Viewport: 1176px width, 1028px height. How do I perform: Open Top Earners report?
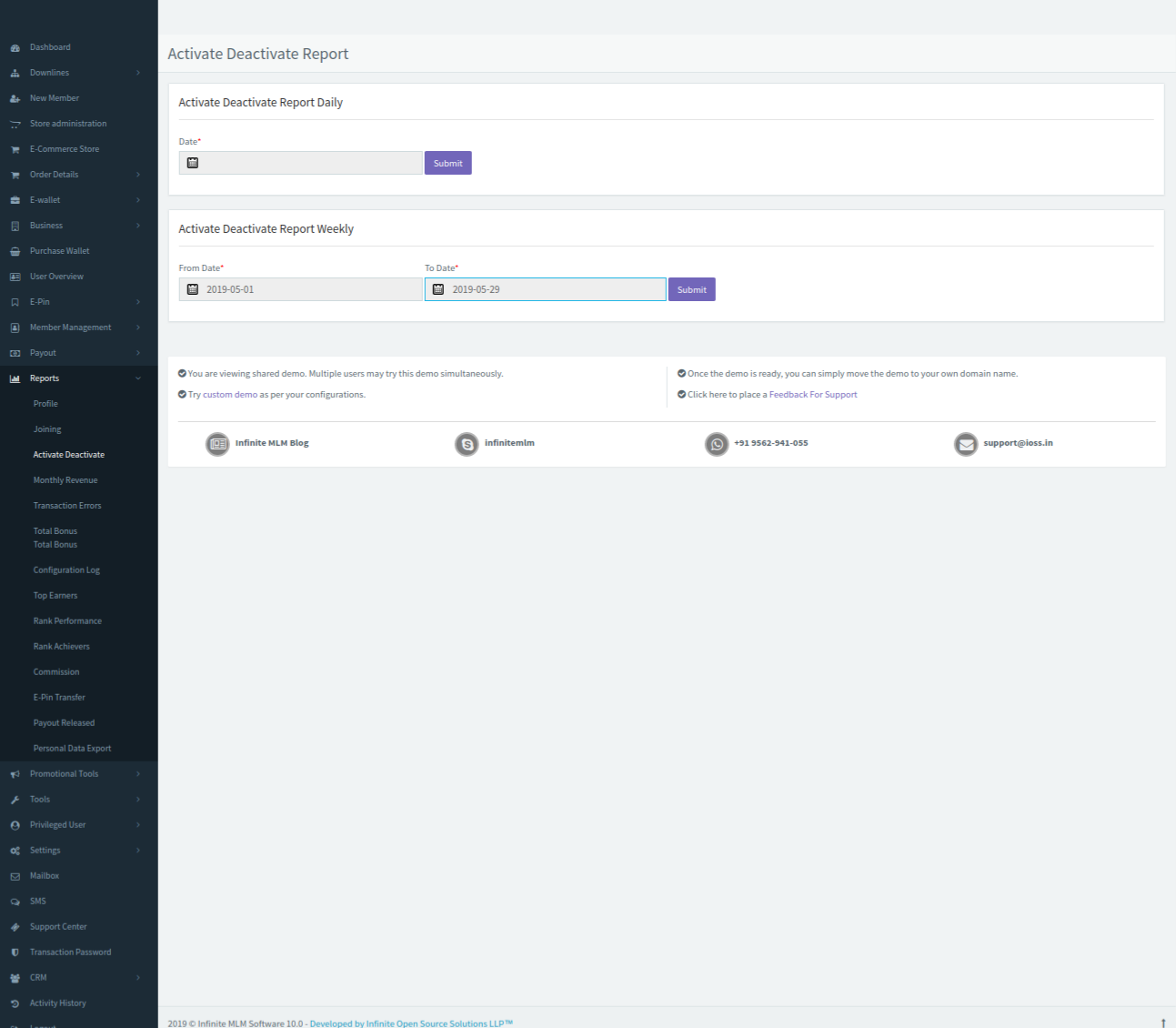pyautogui.click(x=55, y=596)
